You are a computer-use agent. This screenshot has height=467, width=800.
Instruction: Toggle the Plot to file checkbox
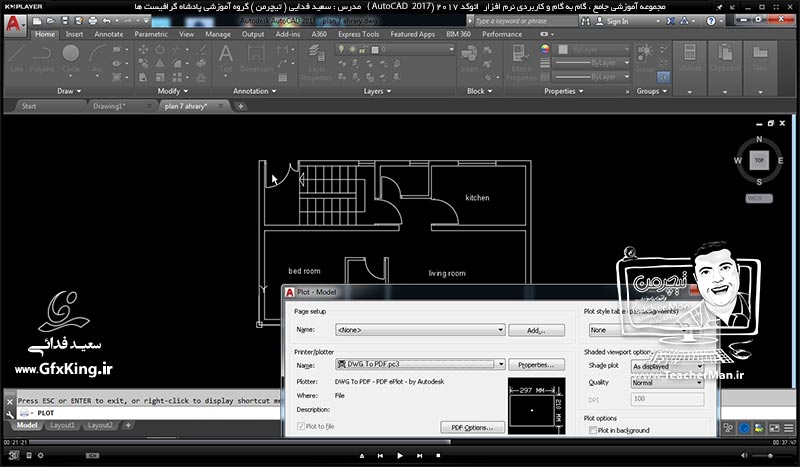pyautogui.click(x=301, y=426)
